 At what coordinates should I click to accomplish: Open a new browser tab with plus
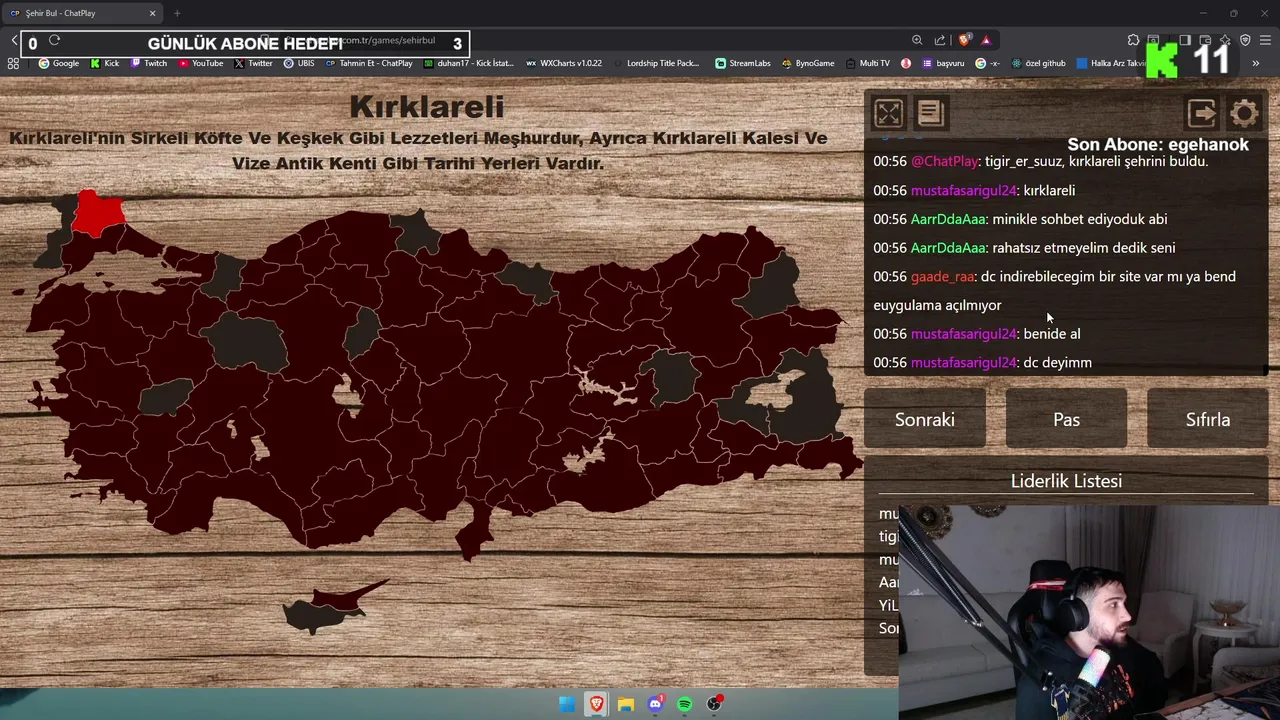tap(177, 13)
